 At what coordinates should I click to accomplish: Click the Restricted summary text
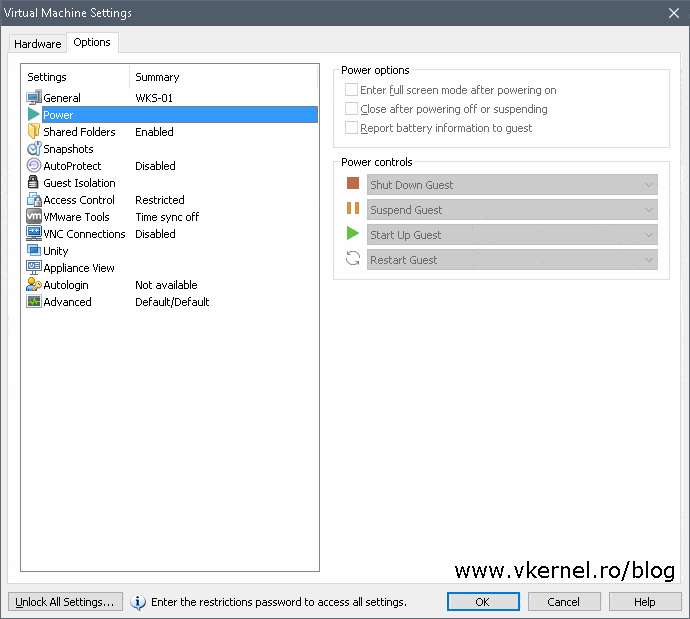click(160, 200)
